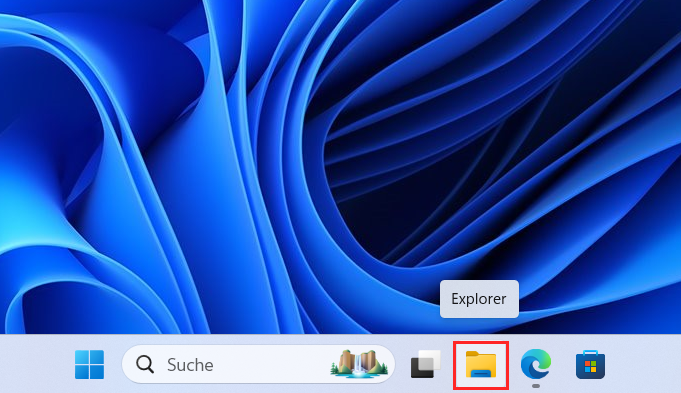This screenshot has width=681, height=393.
Task: Open the Windows Start menu
Action: [x=89, y=364]
